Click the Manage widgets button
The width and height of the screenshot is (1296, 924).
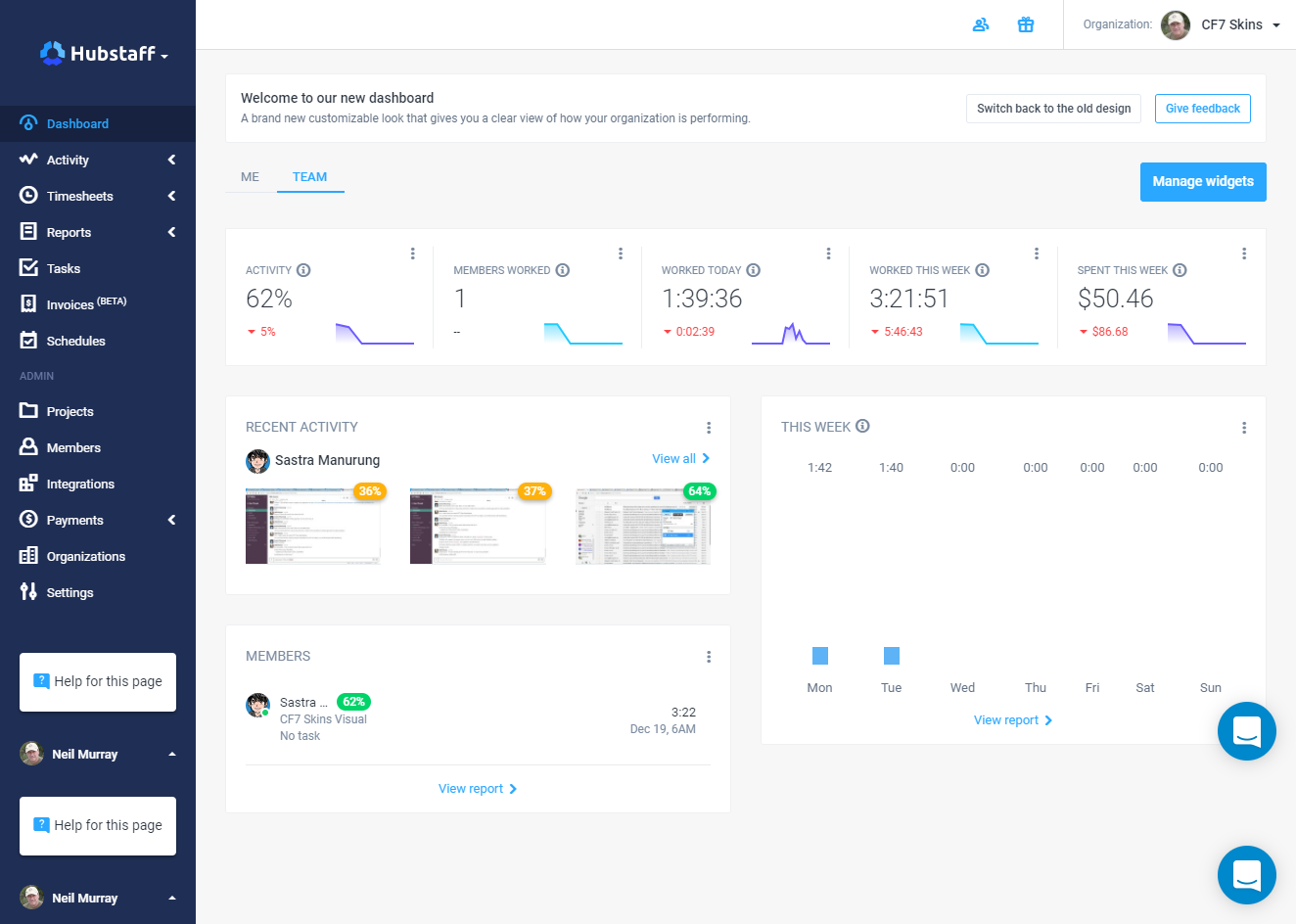(x=1203, y=182)
